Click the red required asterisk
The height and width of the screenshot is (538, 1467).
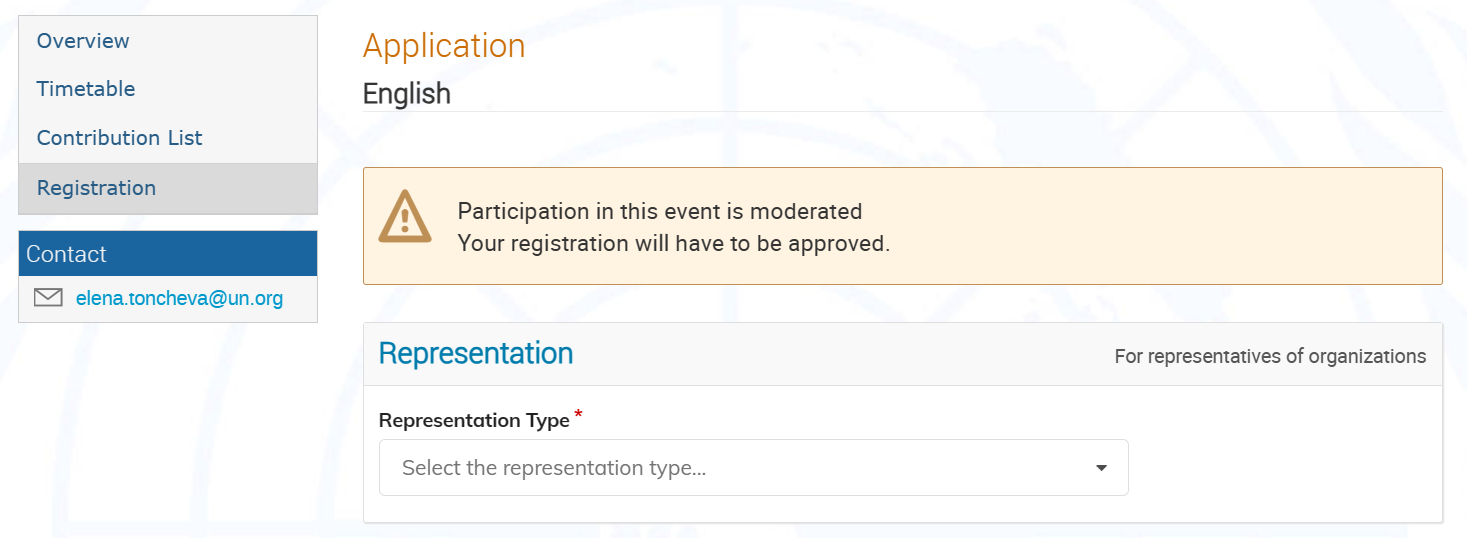578,415
